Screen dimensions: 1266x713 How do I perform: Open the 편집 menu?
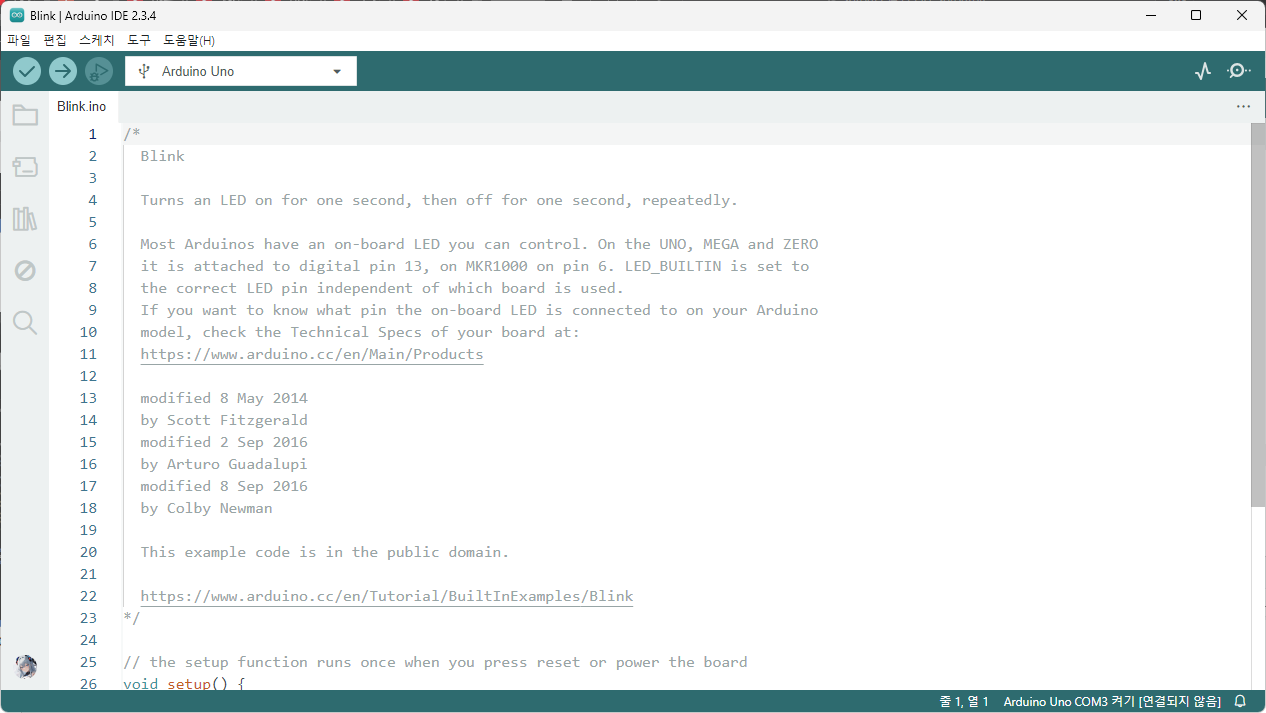pos(55,40)
